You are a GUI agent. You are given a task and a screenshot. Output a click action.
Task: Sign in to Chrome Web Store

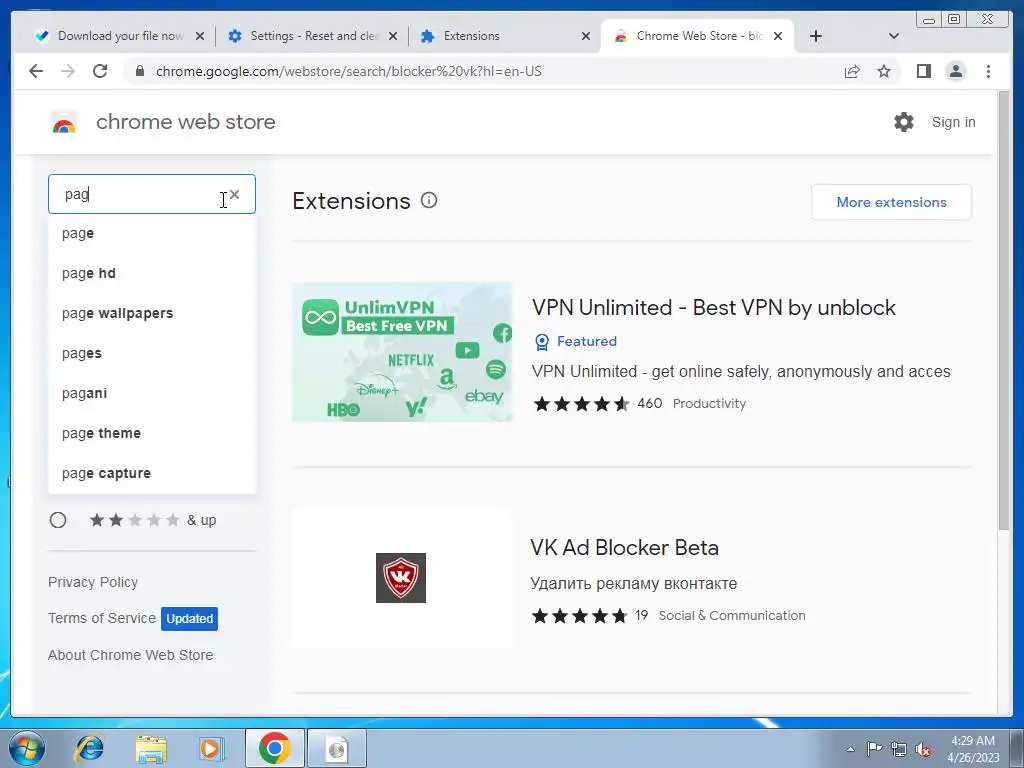[953, 122]
